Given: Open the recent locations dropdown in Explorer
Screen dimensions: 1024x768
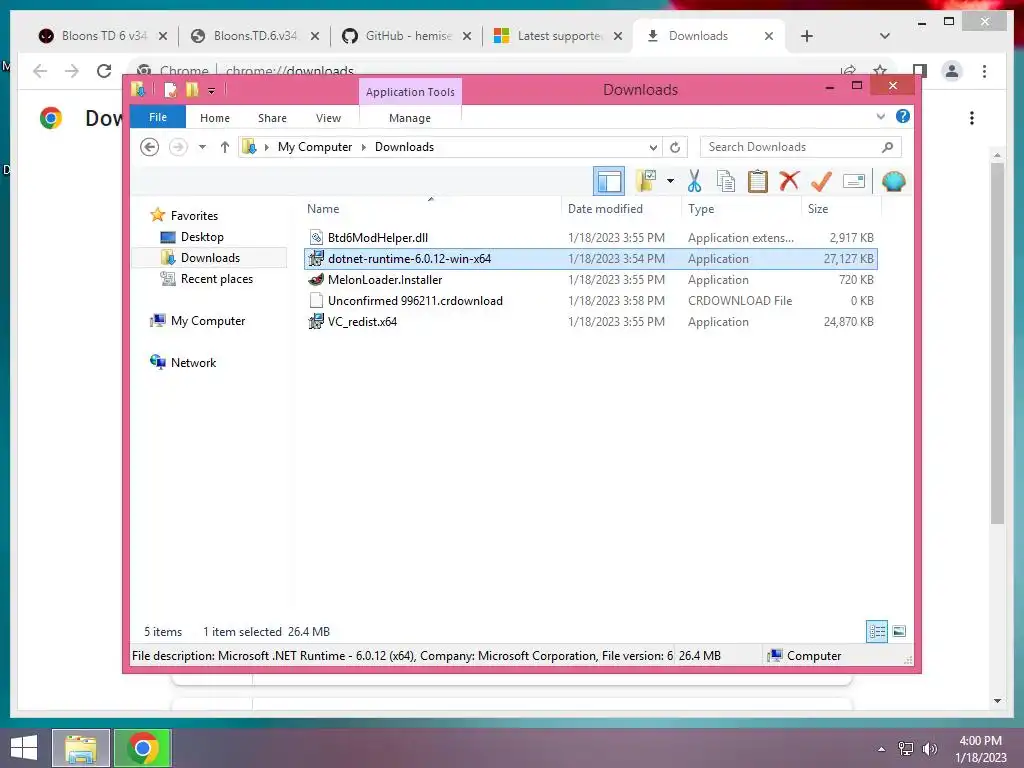Looking at the screenshot, I should point(202,147).
